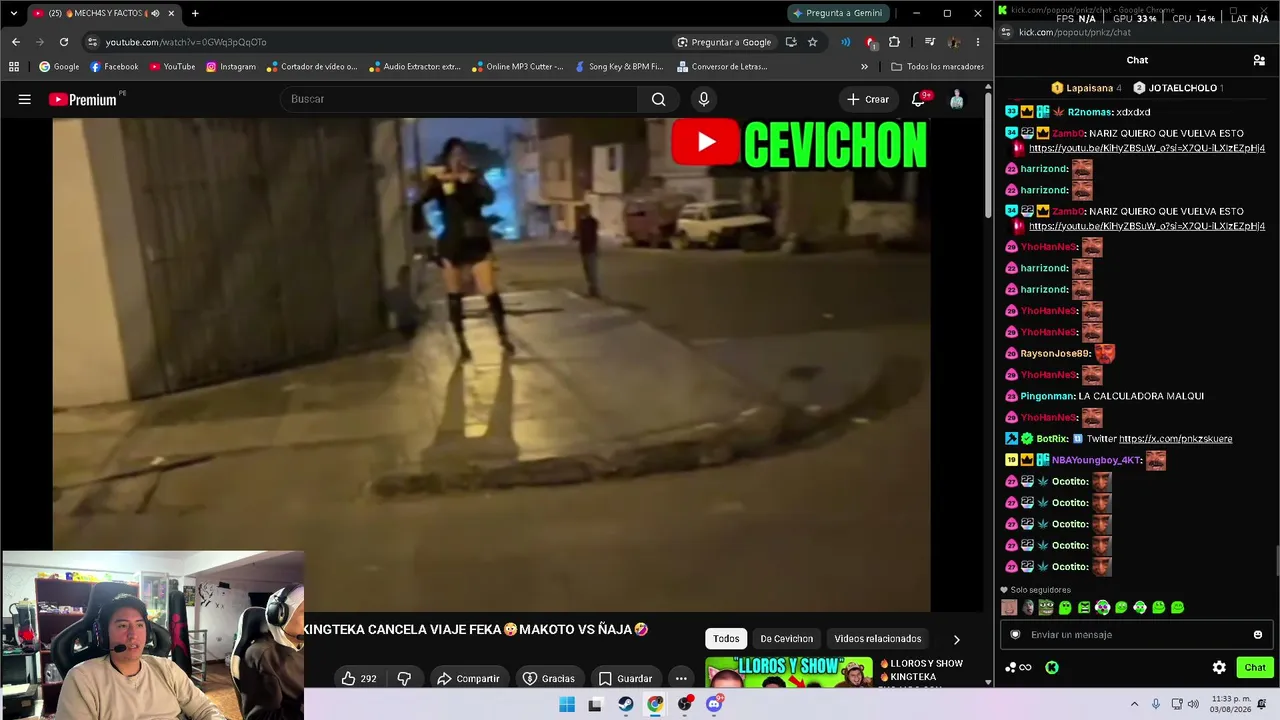Image resolution: width=1280 pixels, height=720 pixels.
Task: Open Chrome three-dot menu
Action: (977, 42)
